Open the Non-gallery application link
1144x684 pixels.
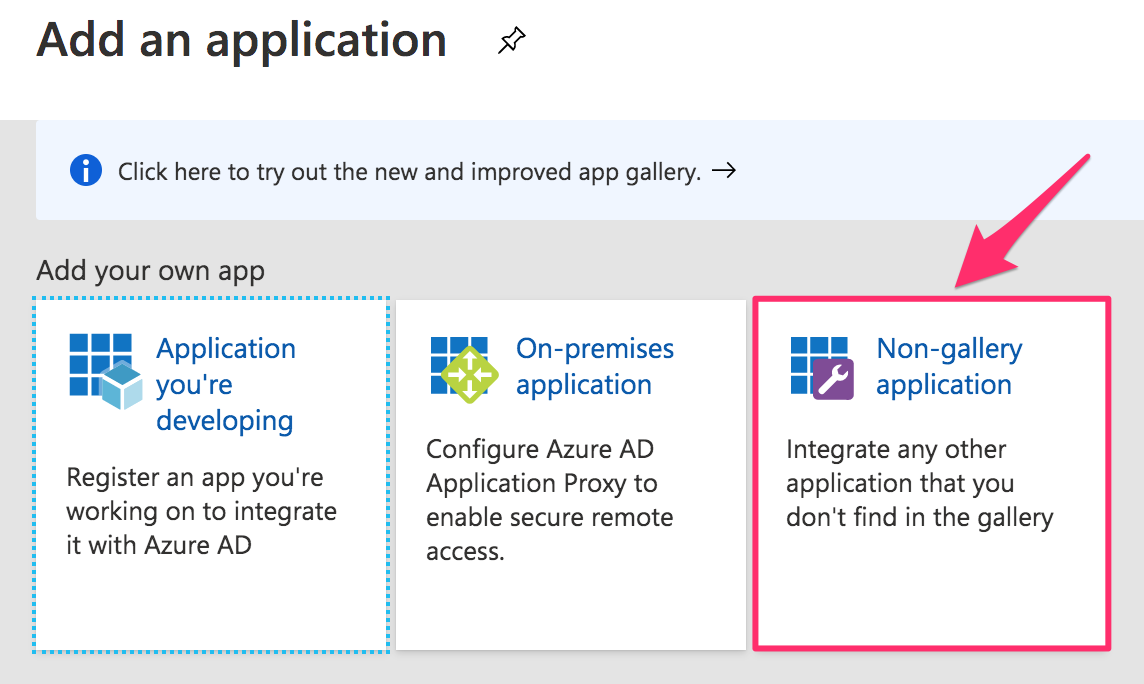coord(948,365)
